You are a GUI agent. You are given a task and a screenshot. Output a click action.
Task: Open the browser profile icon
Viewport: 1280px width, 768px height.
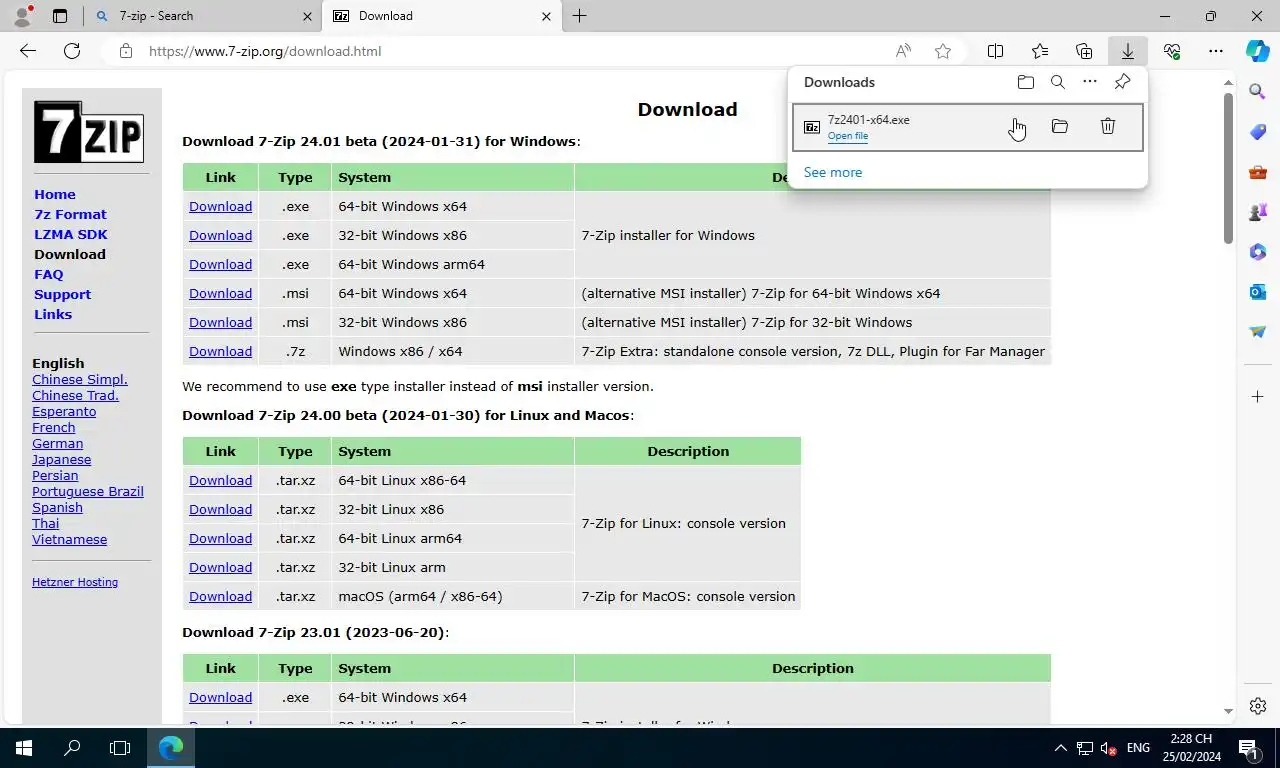[22, 16]
